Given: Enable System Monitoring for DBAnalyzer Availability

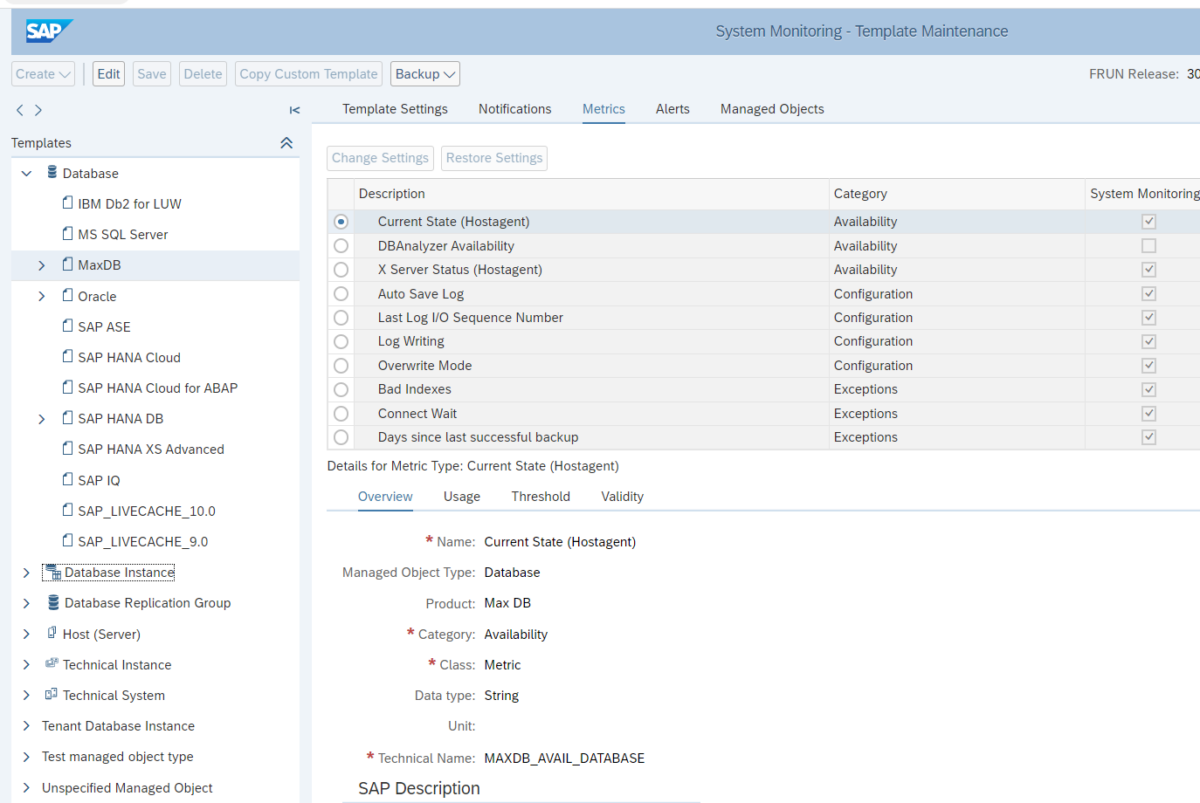Looking at the screenshot, I should coord(1148,245).
